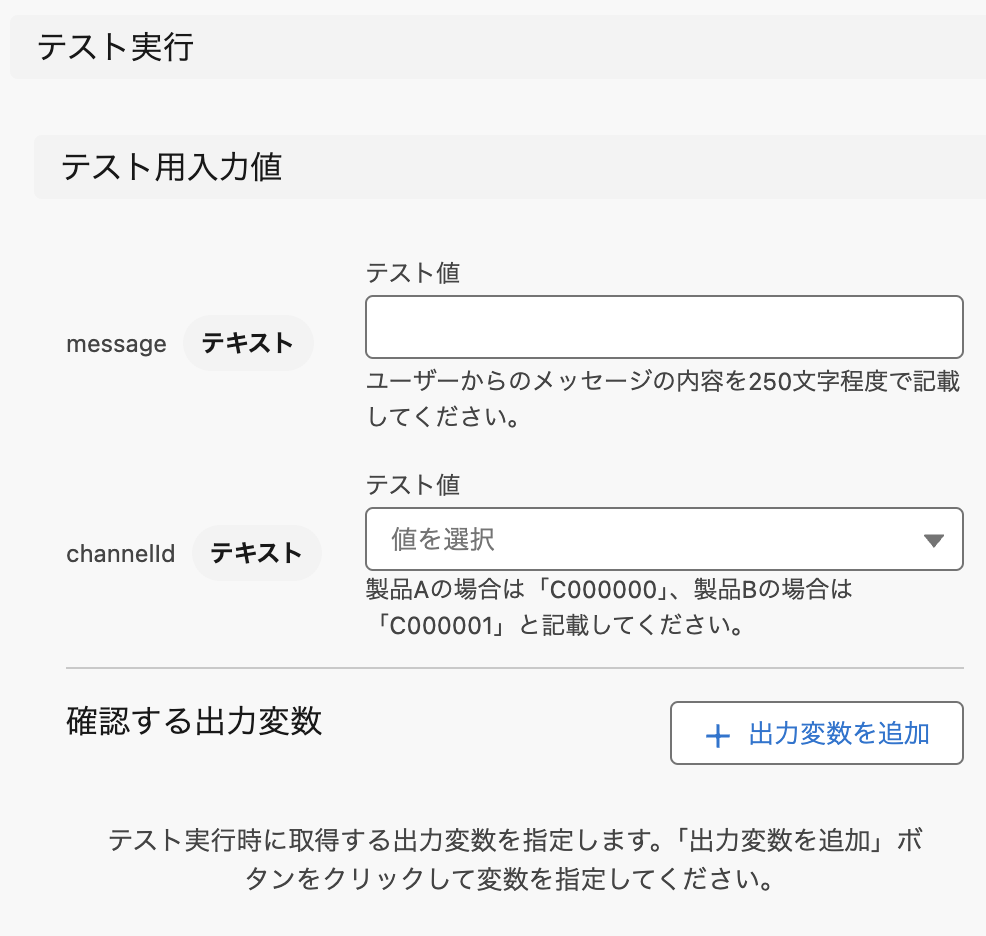Viewport: 986px width, 936px height.
Task: Click the plus icon beside 出力変数を追加
Action: (x=718, y=736)
